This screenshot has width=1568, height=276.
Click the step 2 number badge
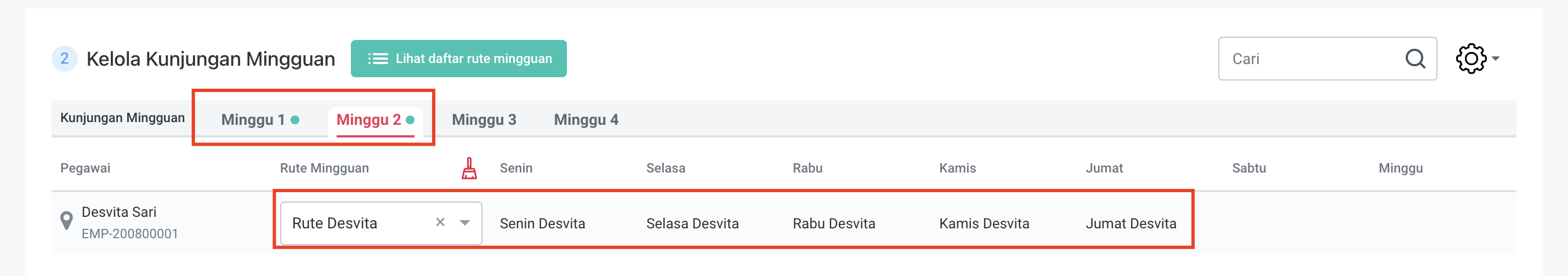pos(65,59)
